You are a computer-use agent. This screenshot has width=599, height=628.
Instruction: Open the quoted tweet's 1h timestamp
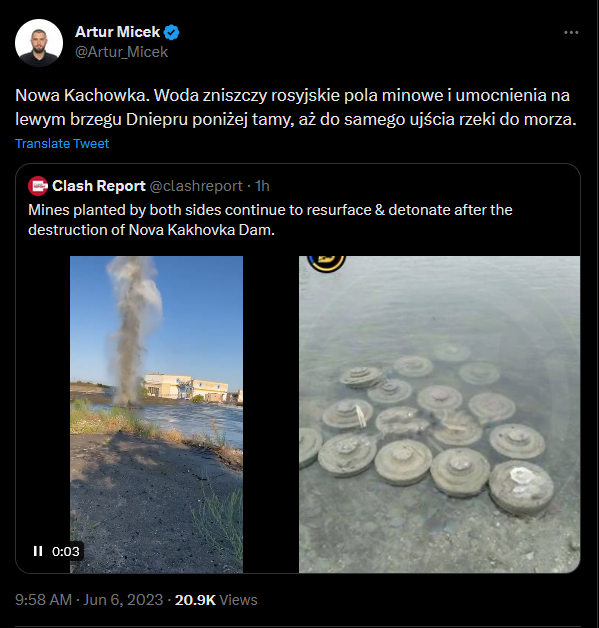(x=262, y=186)
